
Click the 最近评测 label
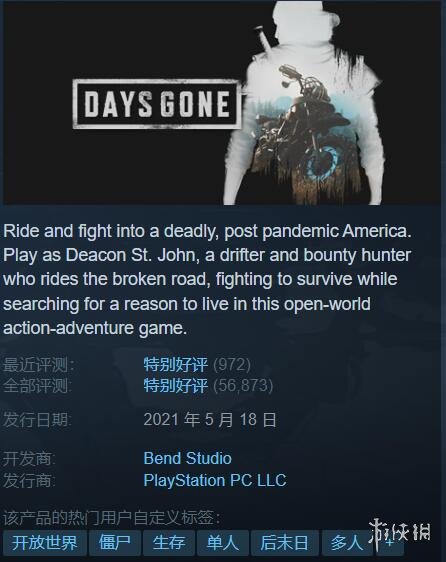pyautogui.click(x=39, y=365)
